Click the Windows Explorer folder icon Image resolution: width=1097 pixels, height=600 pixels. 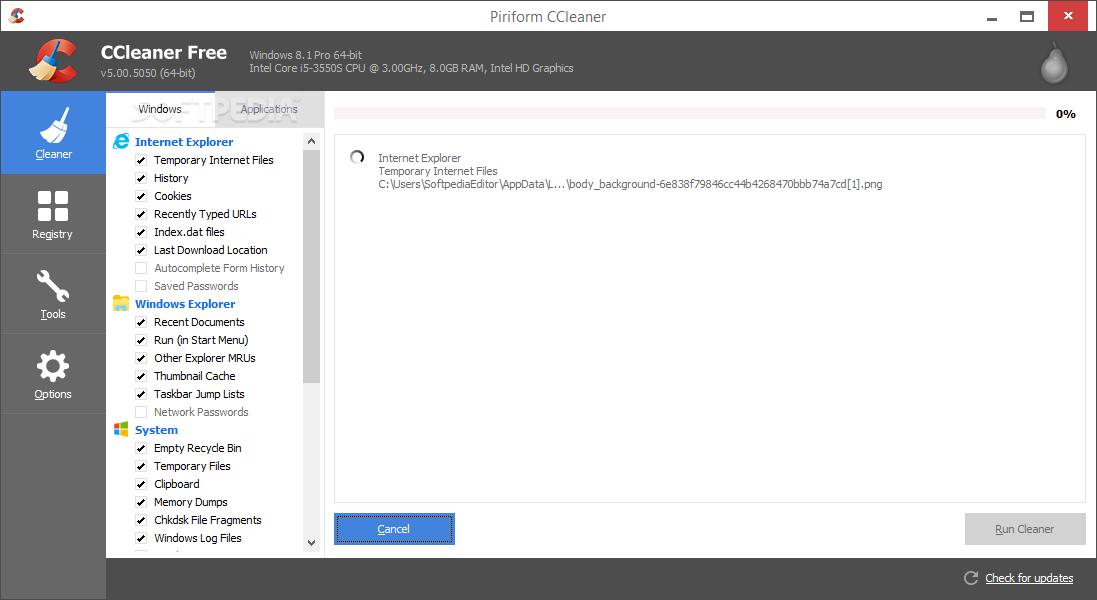point(121,303)
